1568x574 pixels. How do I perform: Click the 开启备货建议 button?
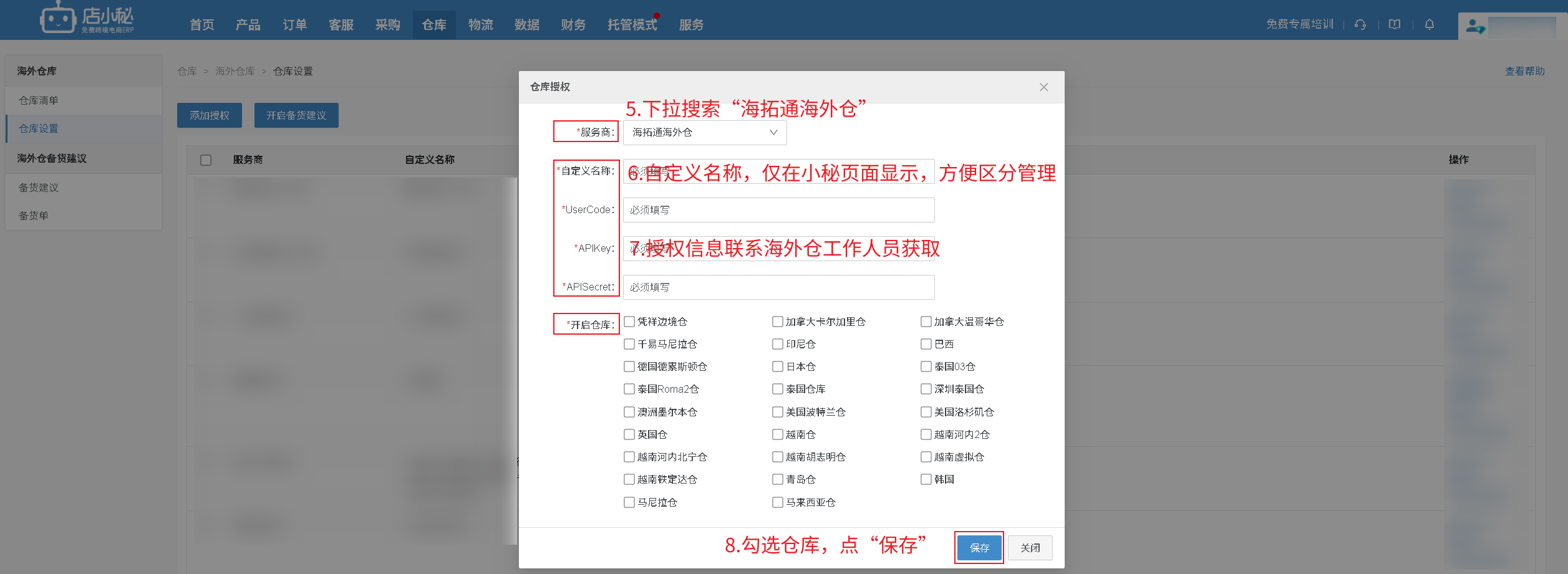296,115
